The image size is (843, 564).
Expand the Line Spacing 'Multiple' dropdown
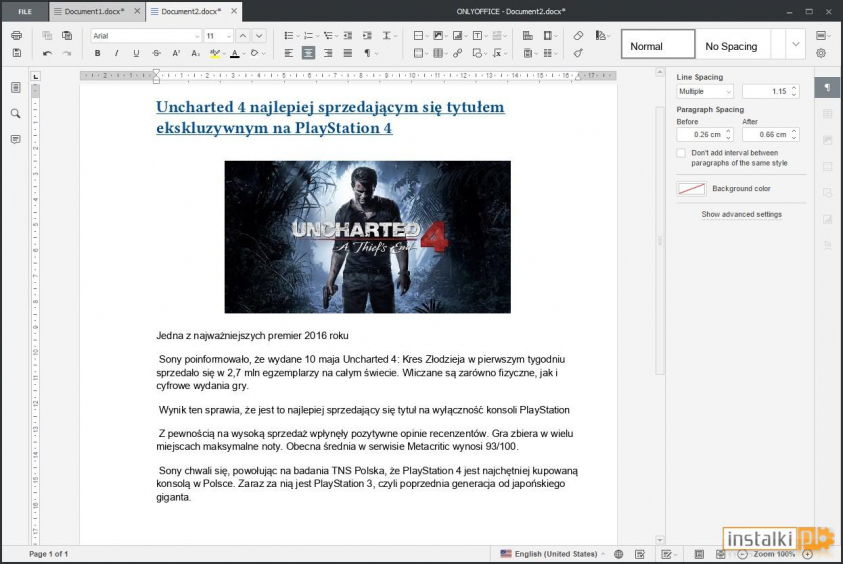(x=705, y=91)
